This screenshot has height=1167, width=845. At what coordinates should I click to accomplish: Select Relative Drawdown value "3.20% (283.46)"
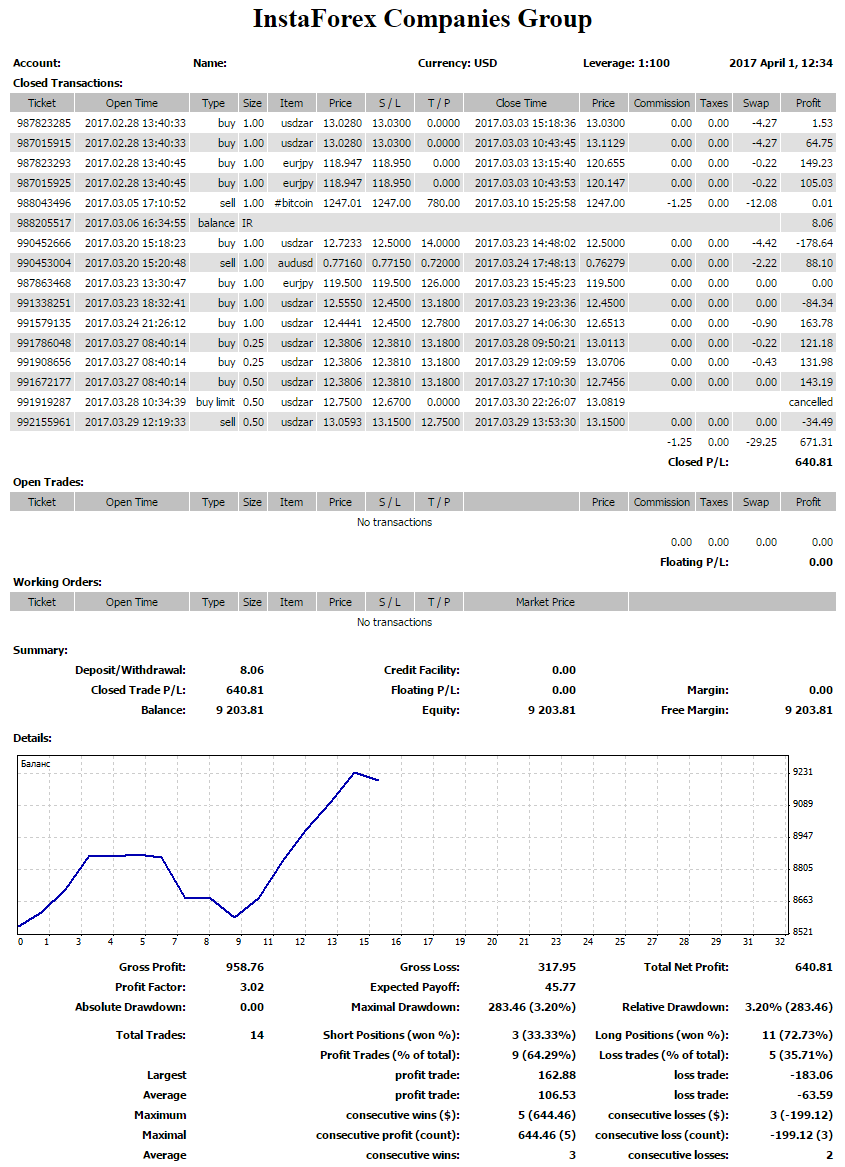(x=789, y=1008)
